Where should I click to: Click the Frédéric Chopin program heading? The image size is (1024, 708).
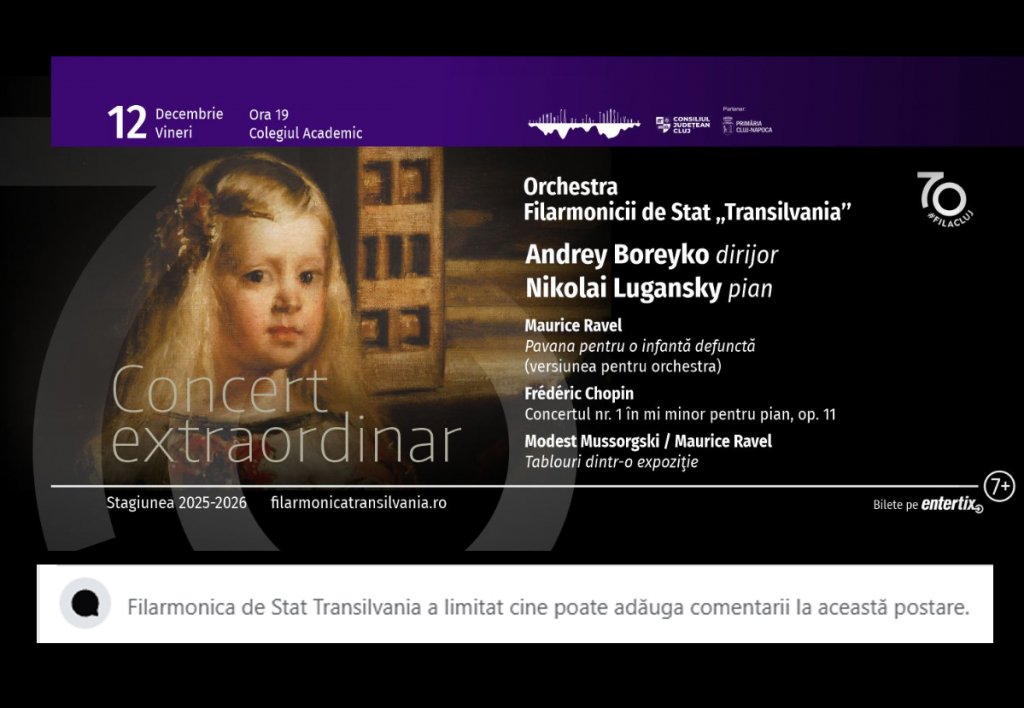pos(579,394)
